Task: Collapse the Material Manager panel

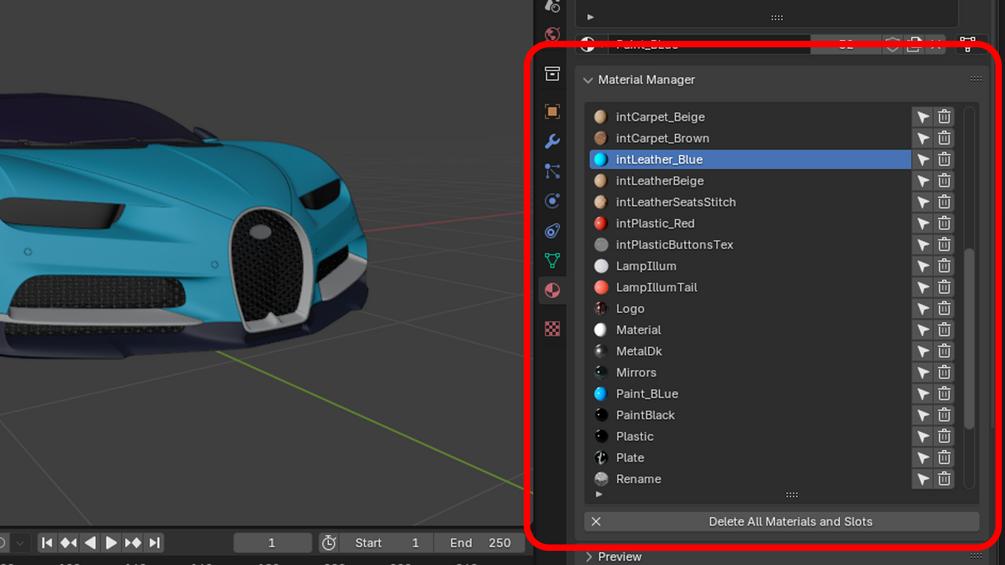Action: point(588,80)
